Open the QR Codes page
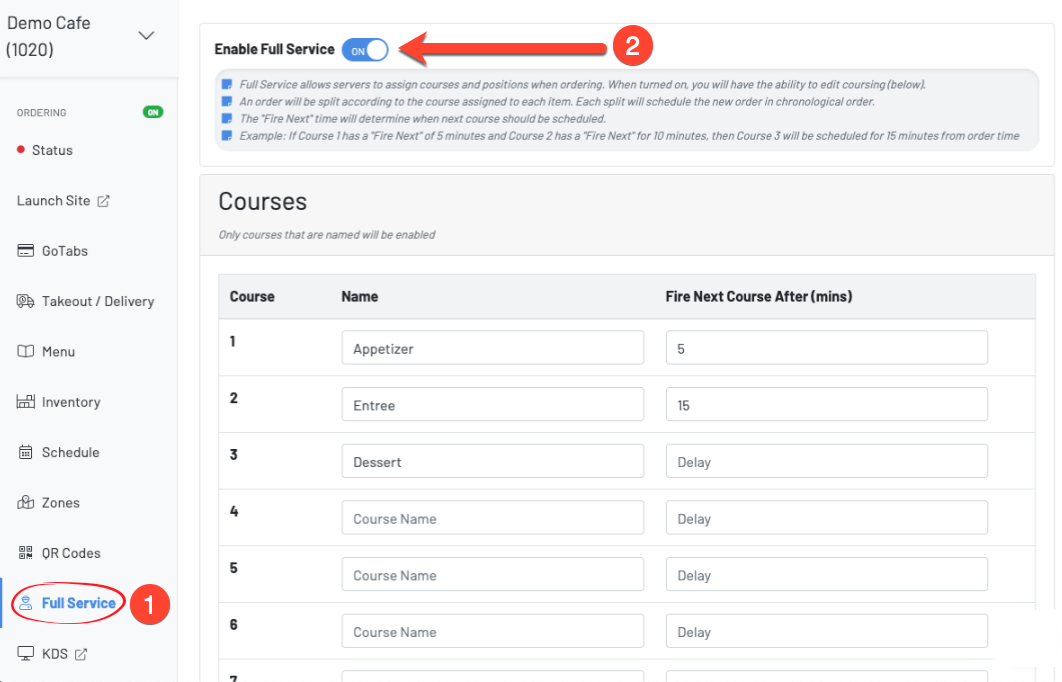 click(71, 553)
